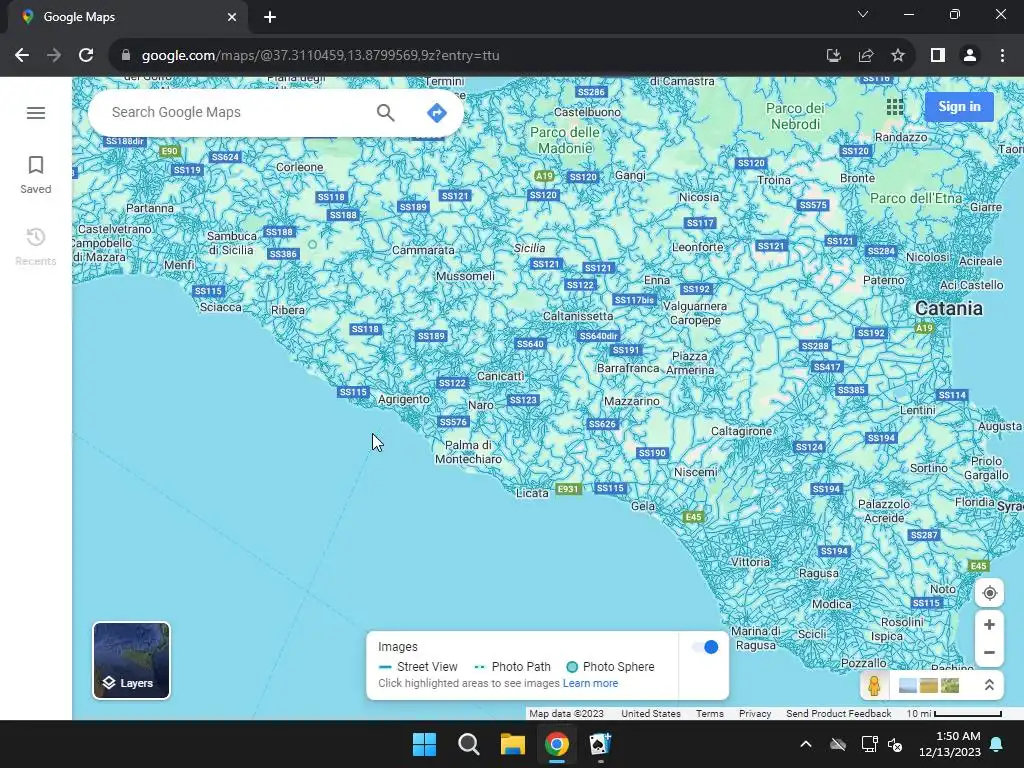The width and height of the screenshot is (1024, 768).
Task: Go back with the browser back arrow
Action: [22, 56]
